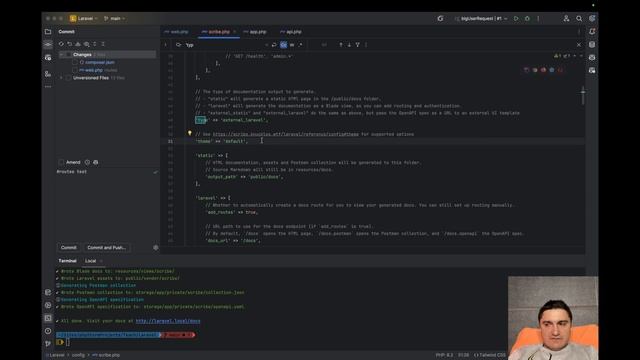The image size is (640, 360).
Task: Open the Project tool window folder icon
Action: pyautogui.click(x=48, y=31)
